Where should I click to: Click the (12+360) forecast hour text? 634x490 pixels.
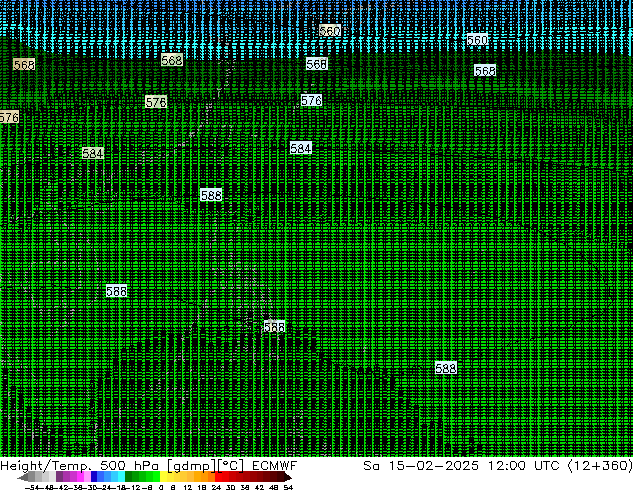pos(600,465)
